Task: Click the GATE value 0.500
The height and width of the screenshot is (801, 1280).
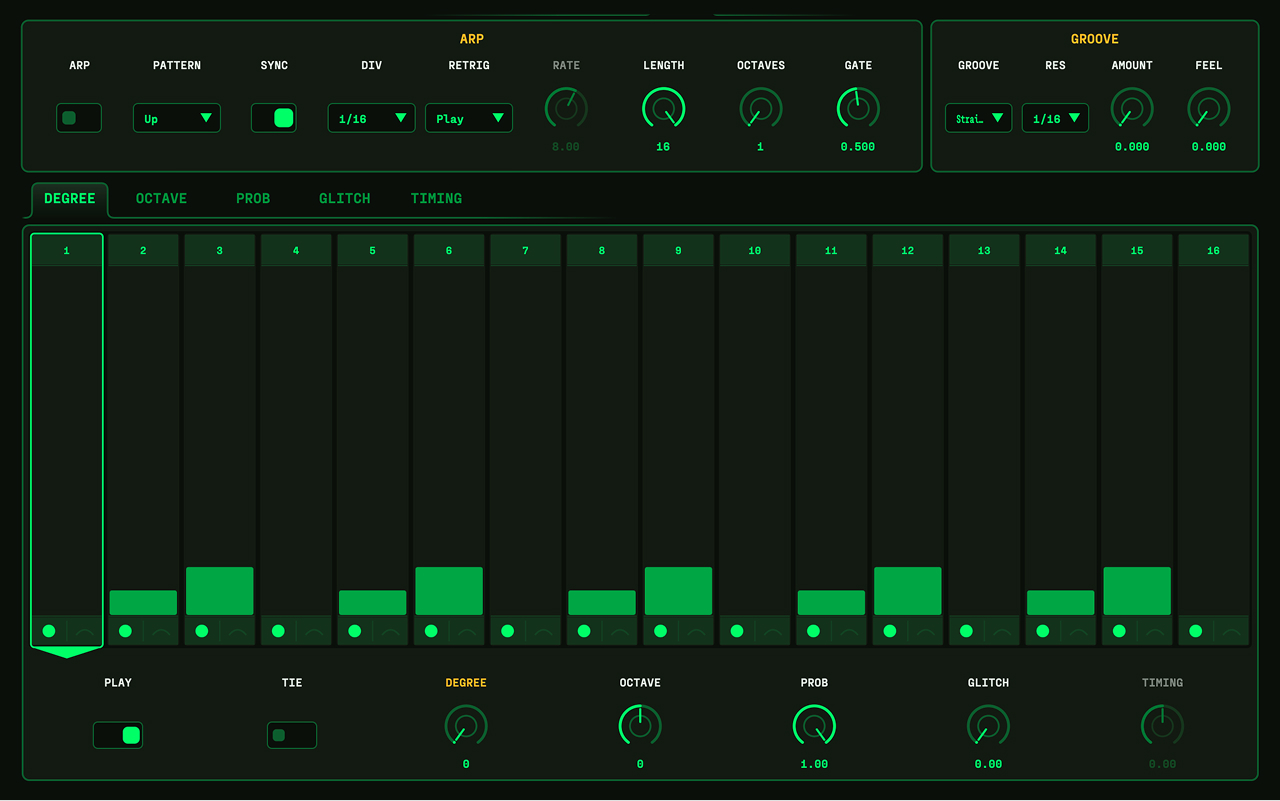Action: tap(858, 147)
